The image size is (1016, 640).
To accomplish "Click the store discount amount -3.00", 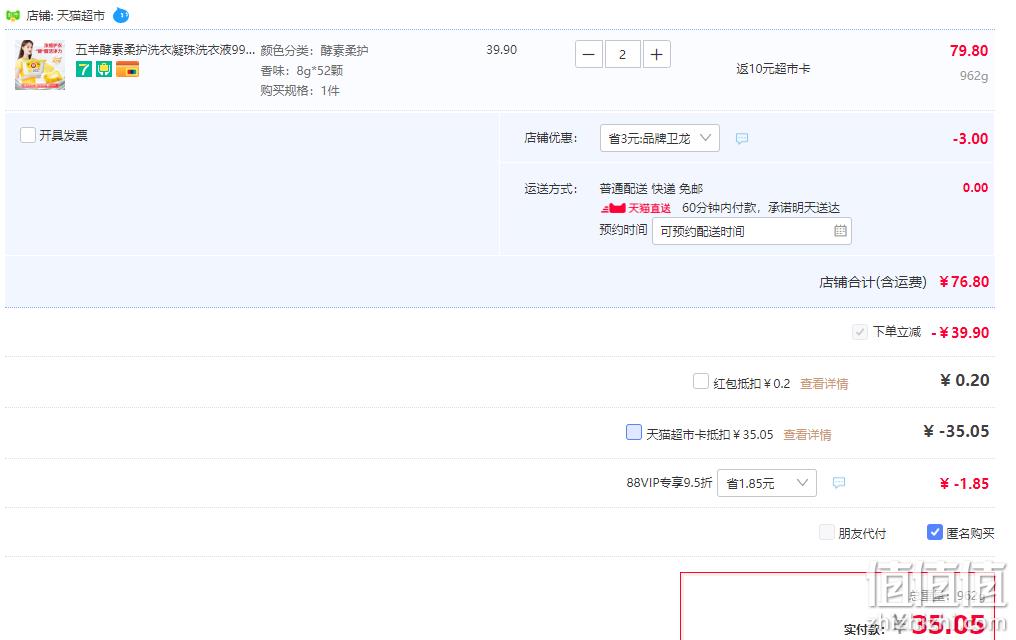I will [970, 139].
